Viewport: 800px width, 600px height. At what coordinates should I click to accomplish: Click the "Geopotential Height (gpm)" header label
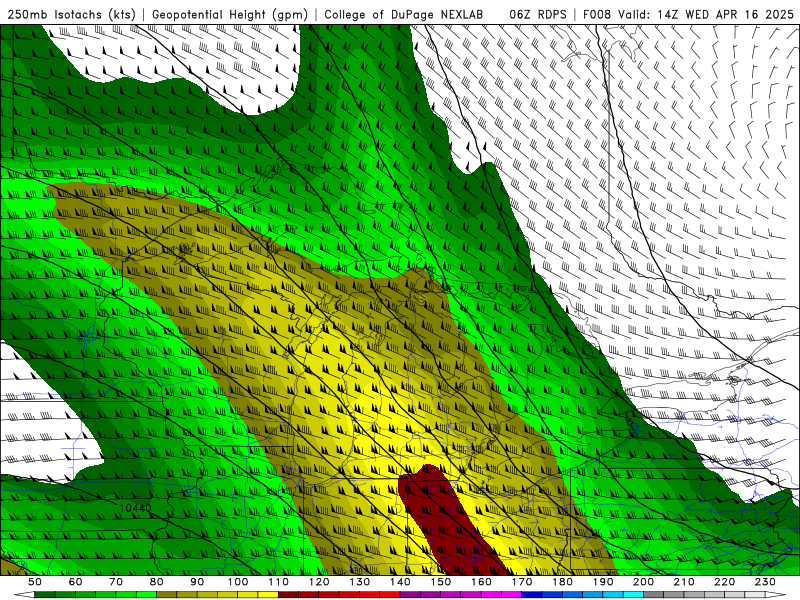coord(230,14)
